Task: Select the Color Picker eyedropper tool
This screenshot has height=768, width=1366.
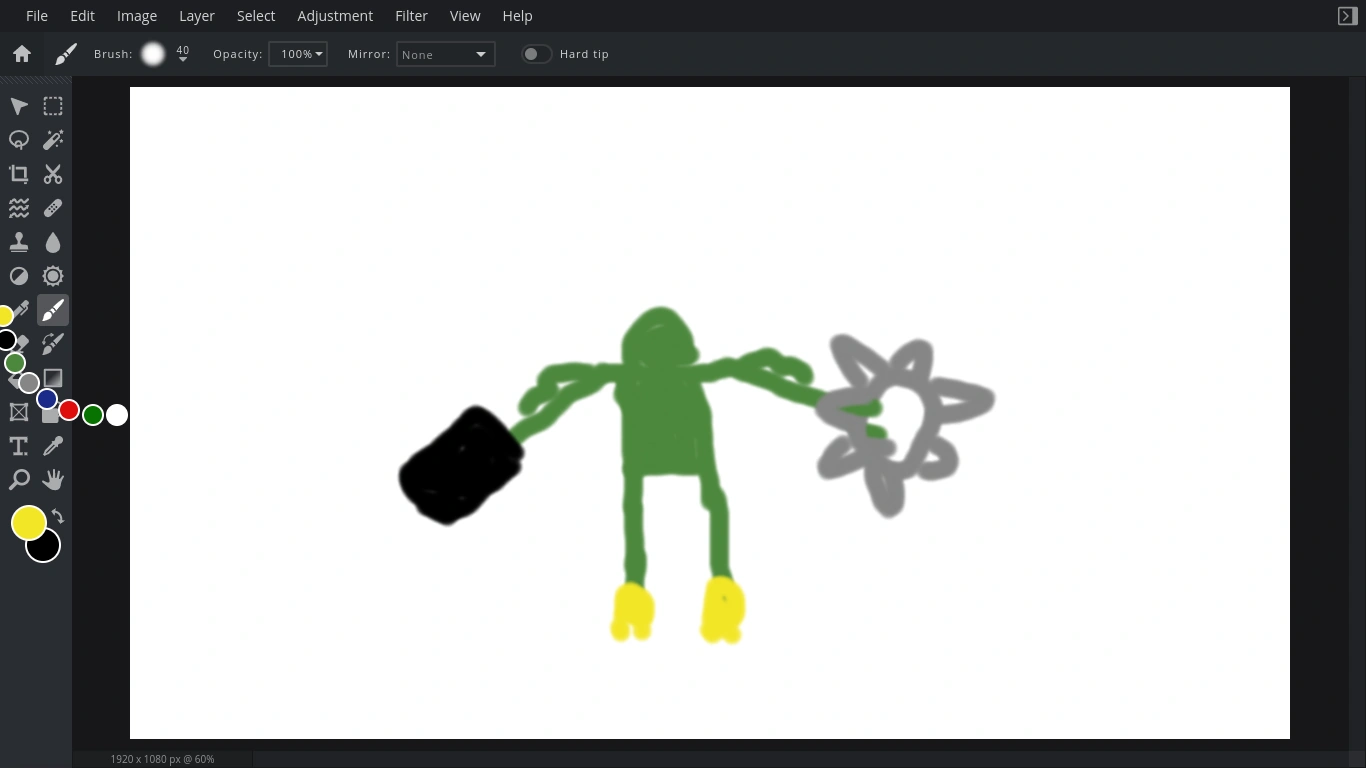Action: [x=53, y=446]
